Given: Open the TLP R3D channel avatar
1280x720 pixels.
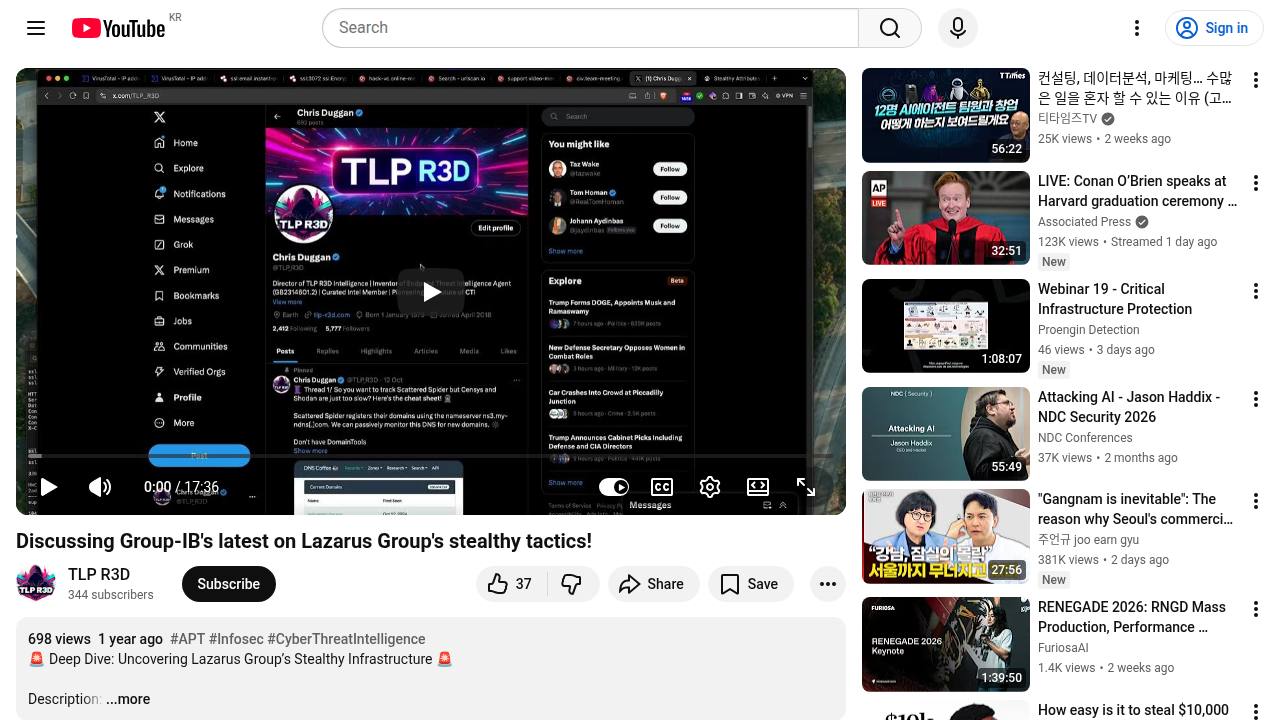Looking at the screenshot, I should [36, 583].
